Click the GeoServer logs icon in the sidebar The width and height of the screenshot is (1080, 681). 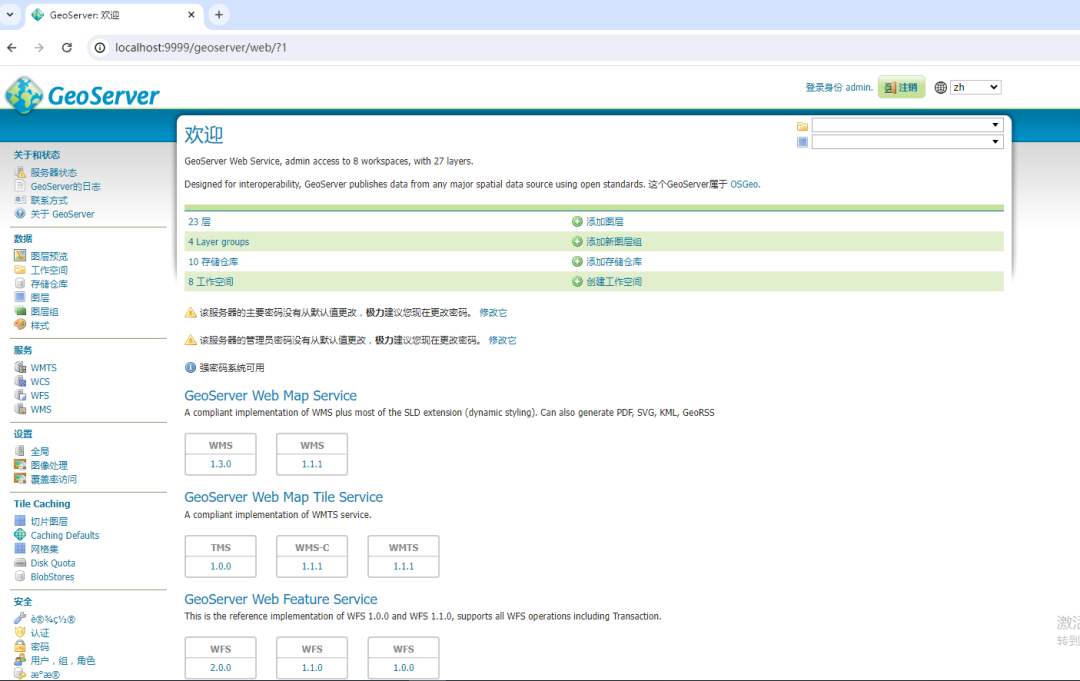(x=20, y=186)
